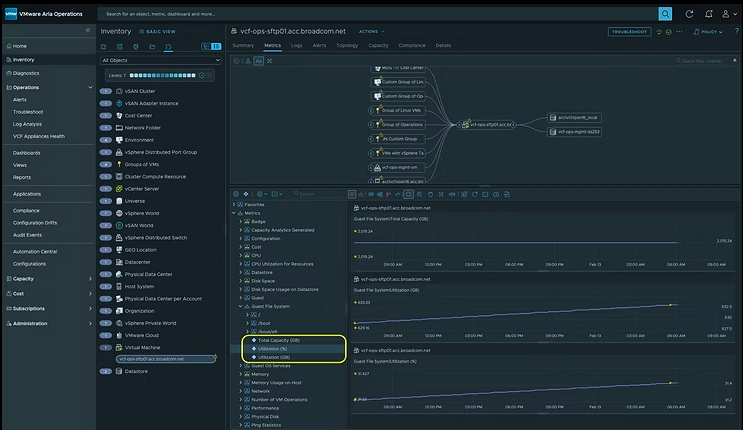Open the All Objects dropdown
Screen dimensions: 743x430
[x=160, y=60]
